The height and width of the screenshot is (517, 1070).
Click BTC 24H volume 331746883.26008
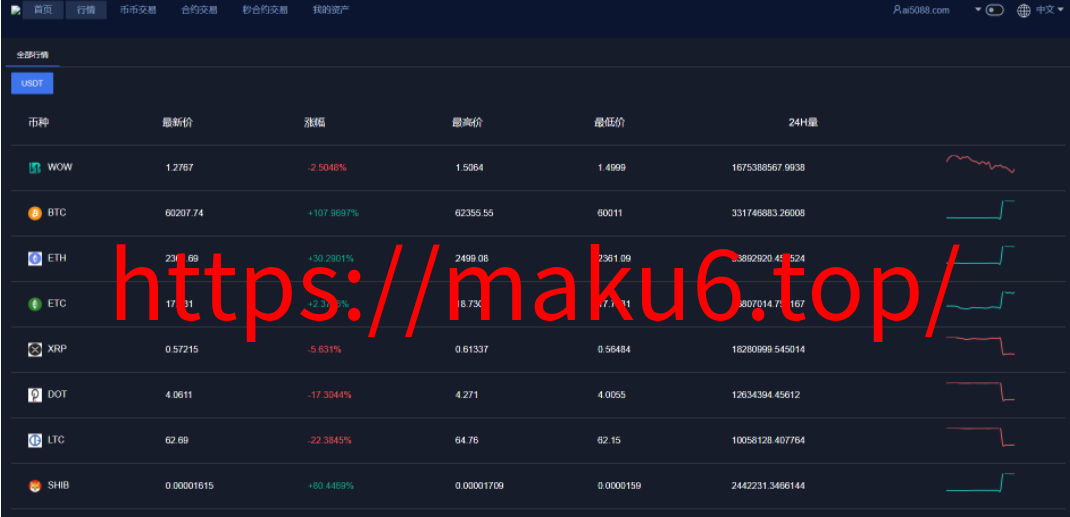coord(768,213)
